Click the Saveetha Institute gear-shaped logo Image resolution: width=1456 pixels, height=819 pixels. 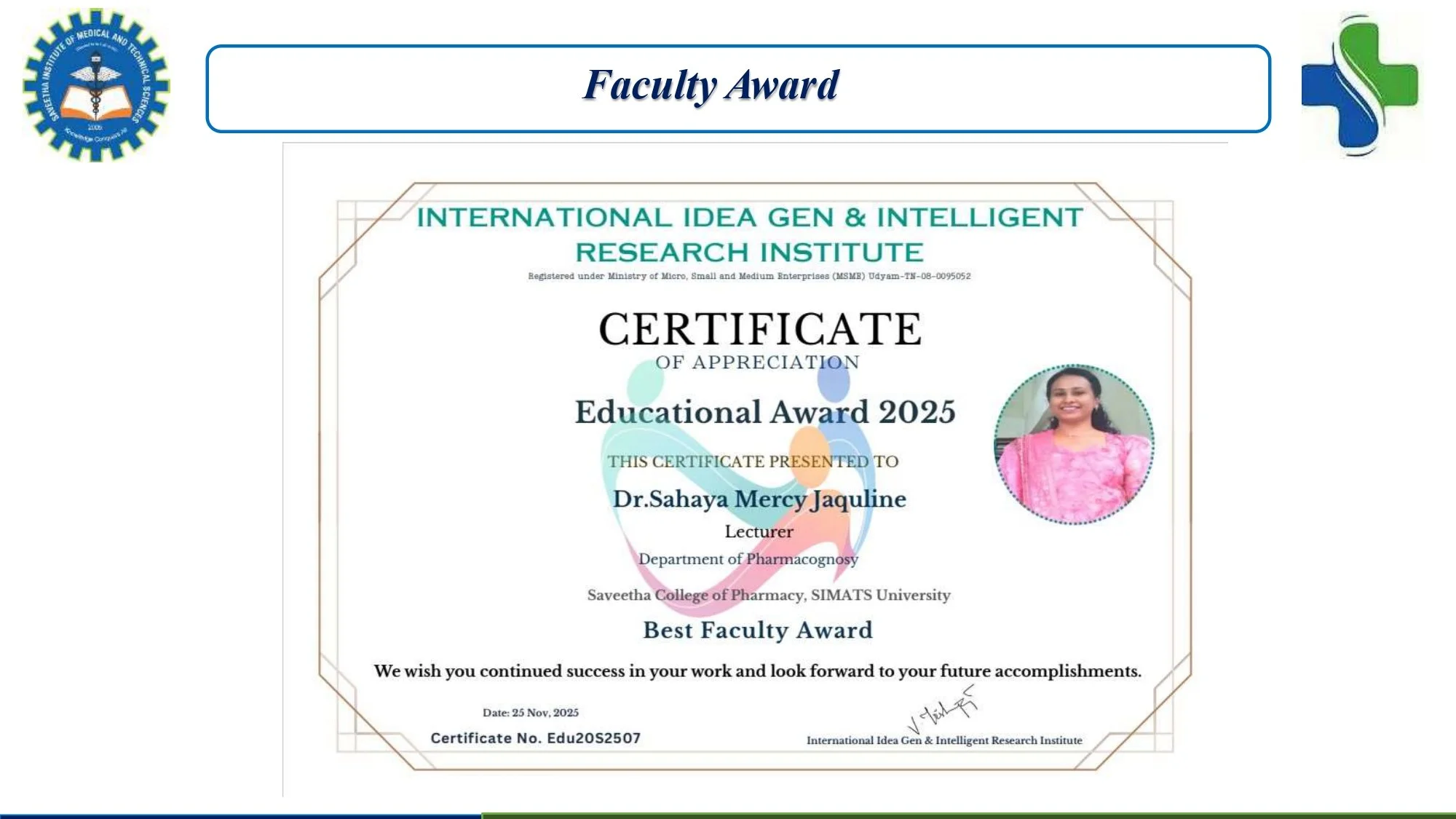[96, 85]
